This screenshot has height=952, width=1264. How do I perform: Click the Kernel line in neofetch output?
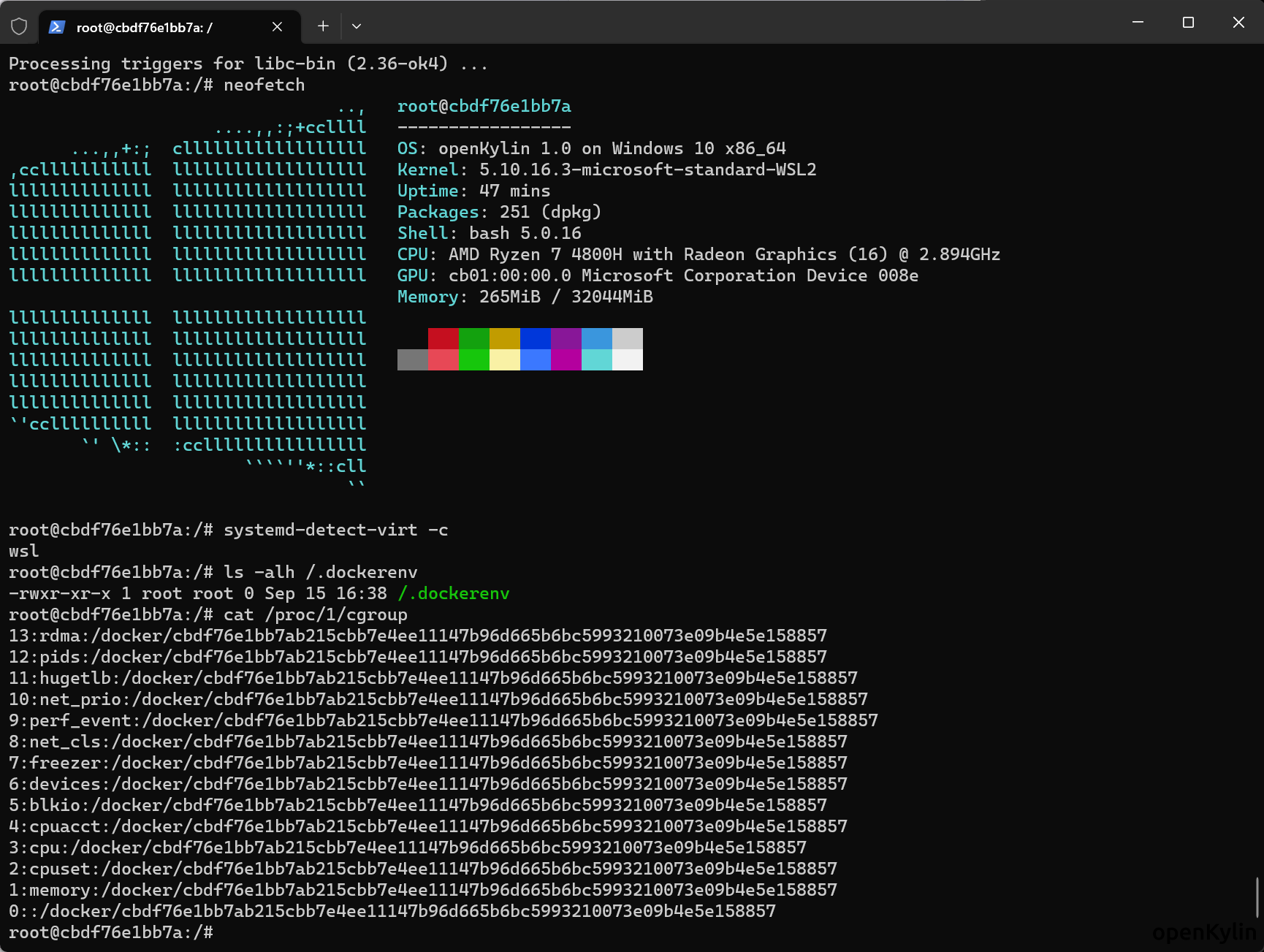[606, 170]
